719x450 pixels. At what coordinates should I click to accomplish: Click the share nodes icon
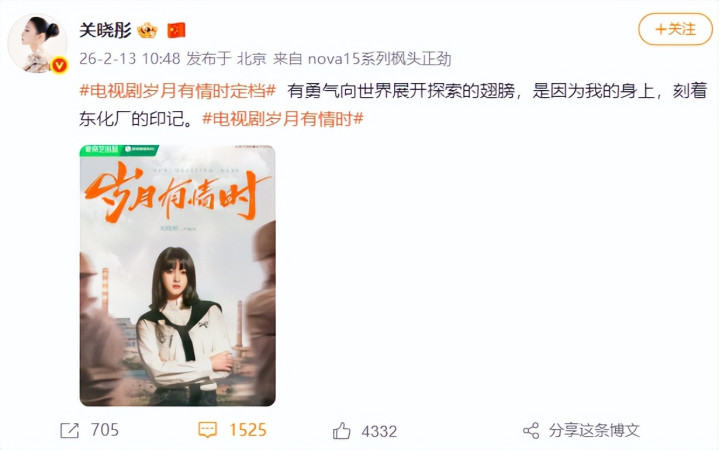click(531, 431)
